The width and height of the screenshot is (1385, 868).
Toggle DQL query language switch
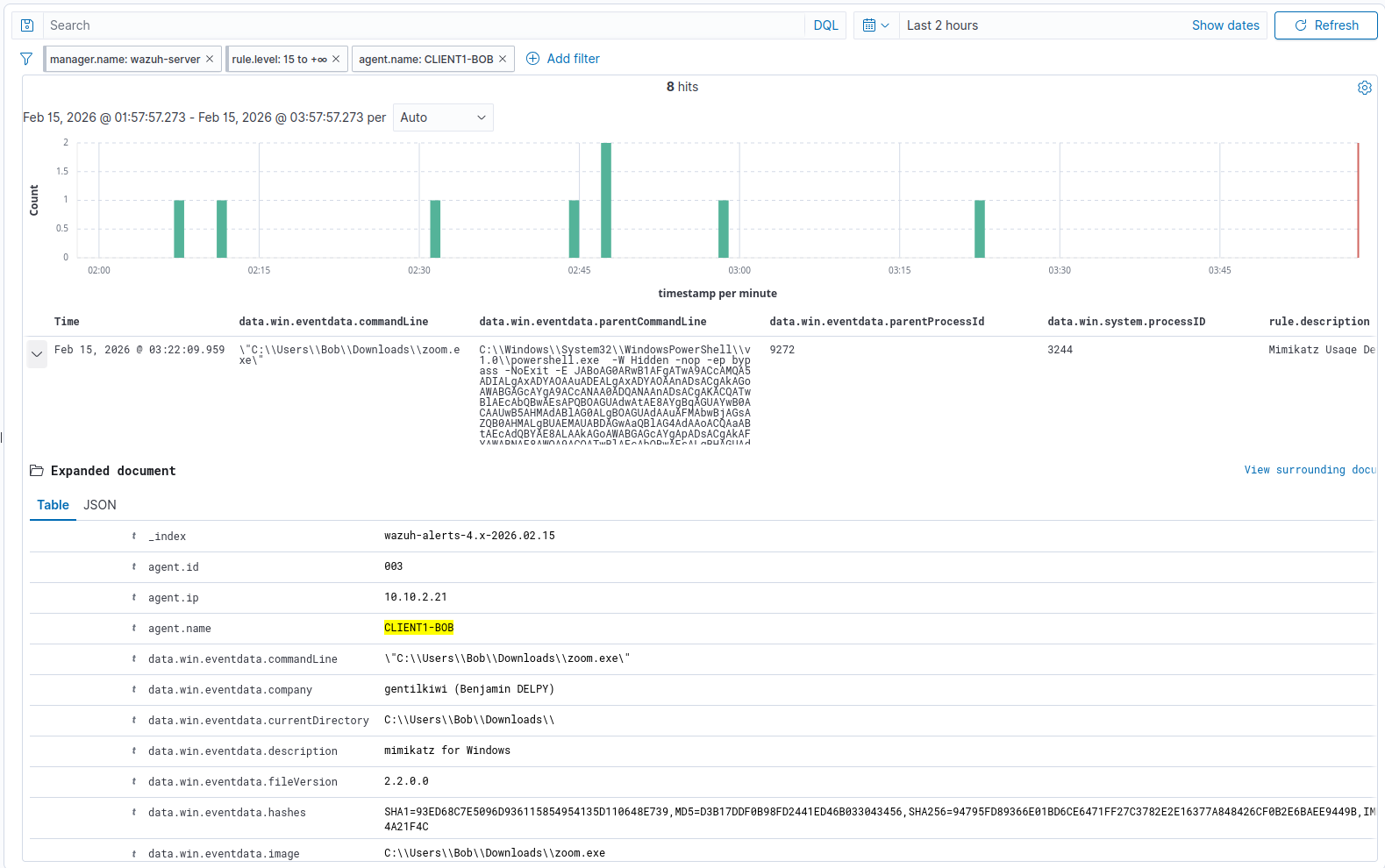click(825, 25)
